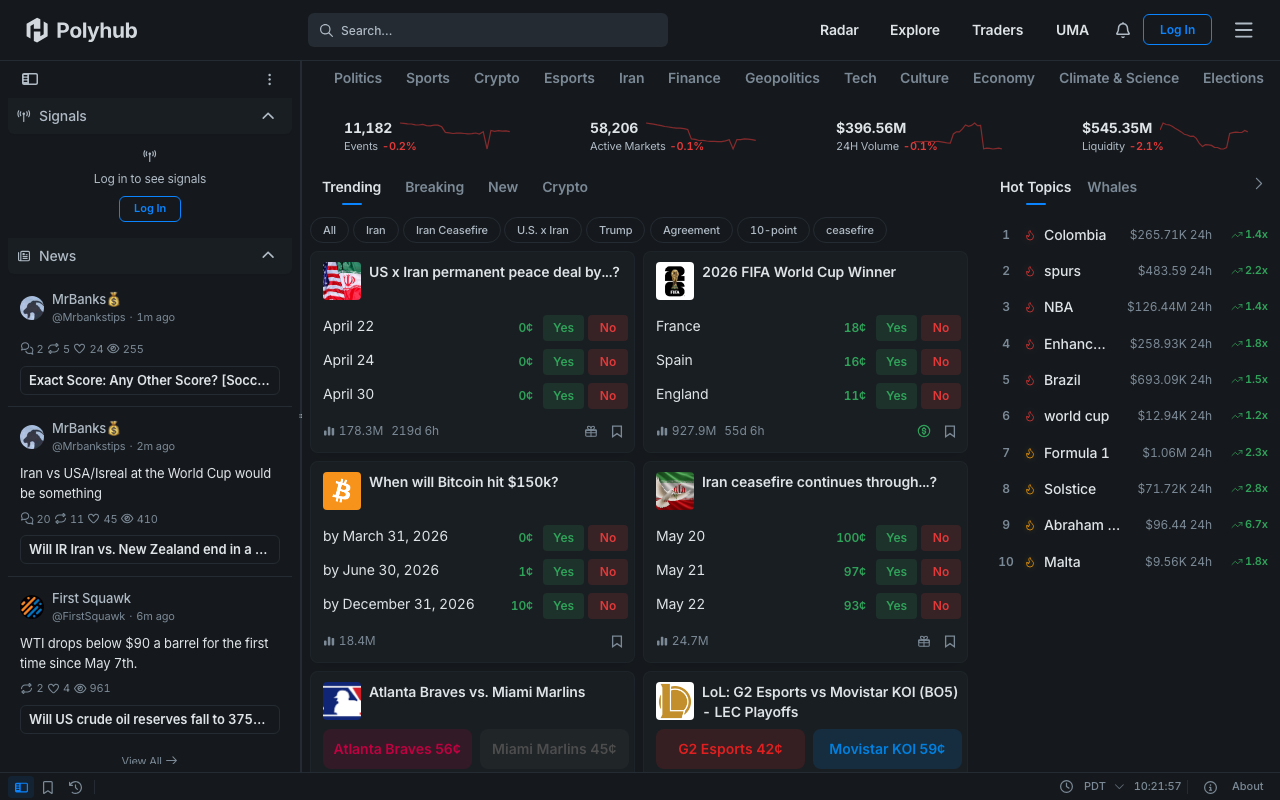This screenshot has height=800, width=1280.
Task: Click the header Log In button
Action: pyautogui.click(x=1177, y=30)
